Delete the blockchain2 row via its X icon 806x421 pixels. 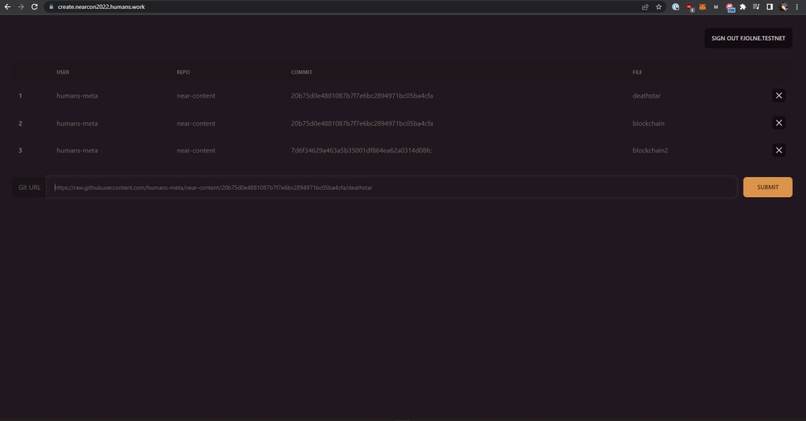pyautogui.click(x=779, y=150)
